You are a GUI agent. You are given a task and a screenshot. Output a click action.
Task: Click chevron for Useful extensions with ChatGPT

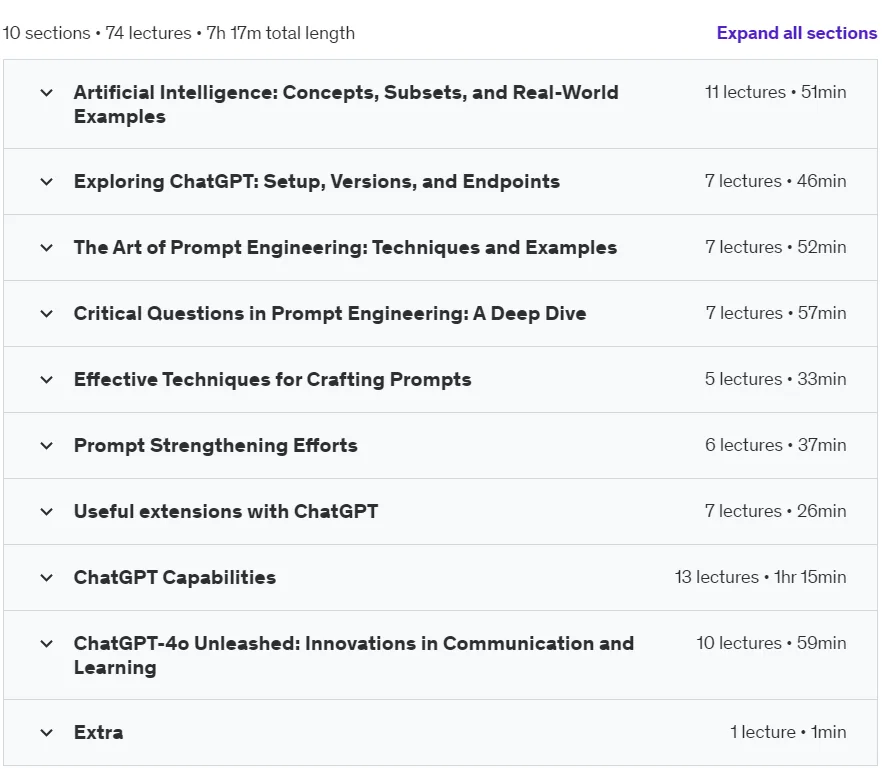click(x=47, y=511)
